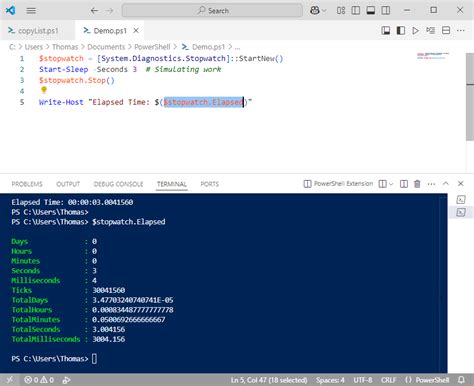The height and width of the screenshot is (386, 474).
Task: Split the terminal using the split icon
Action: coord(383,184)
